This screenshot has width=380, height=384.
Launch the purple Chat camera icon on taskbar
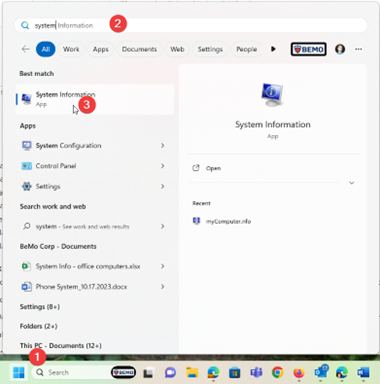click(170, 372)
